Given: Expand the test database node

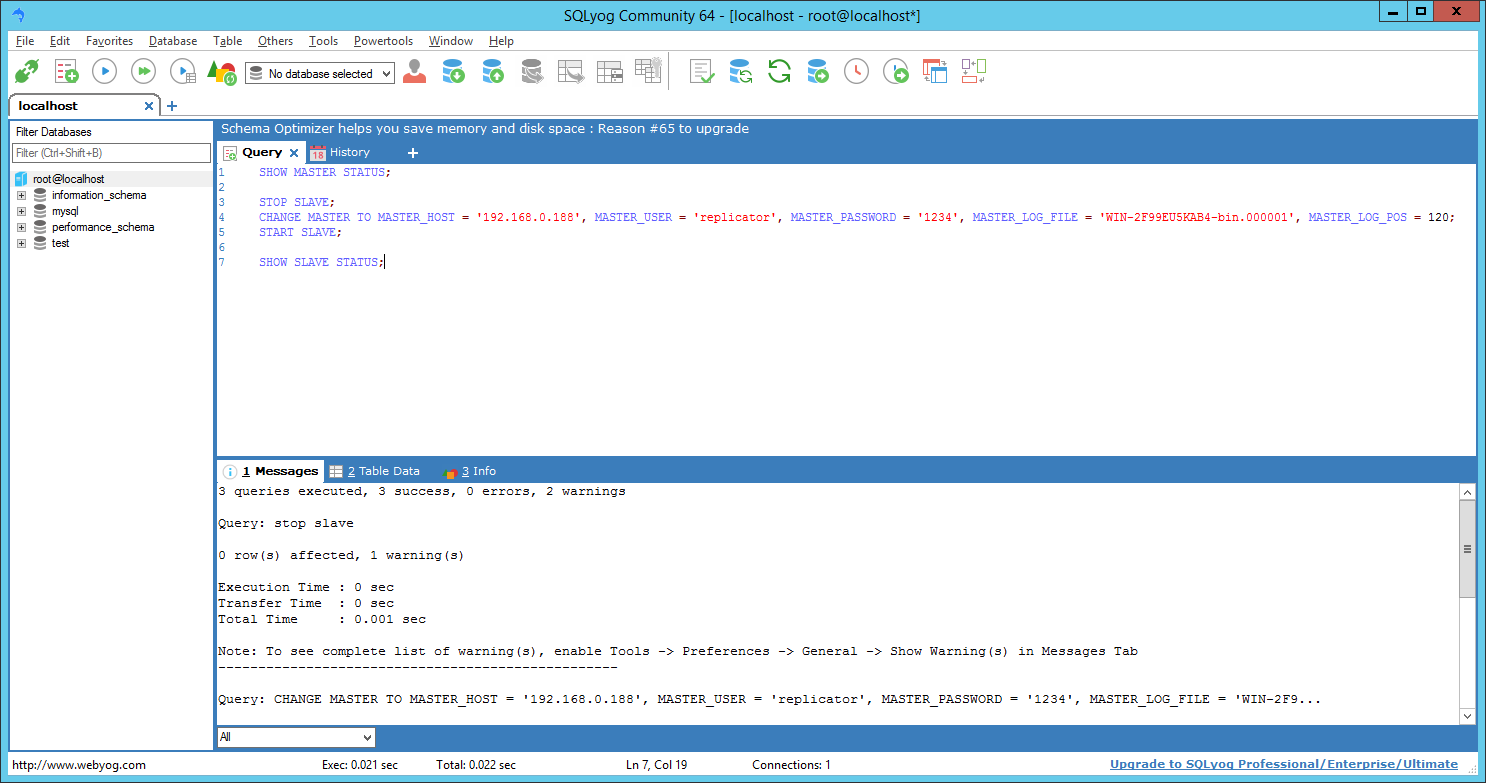Looking at the screenshot, I should tap(21, 243).
